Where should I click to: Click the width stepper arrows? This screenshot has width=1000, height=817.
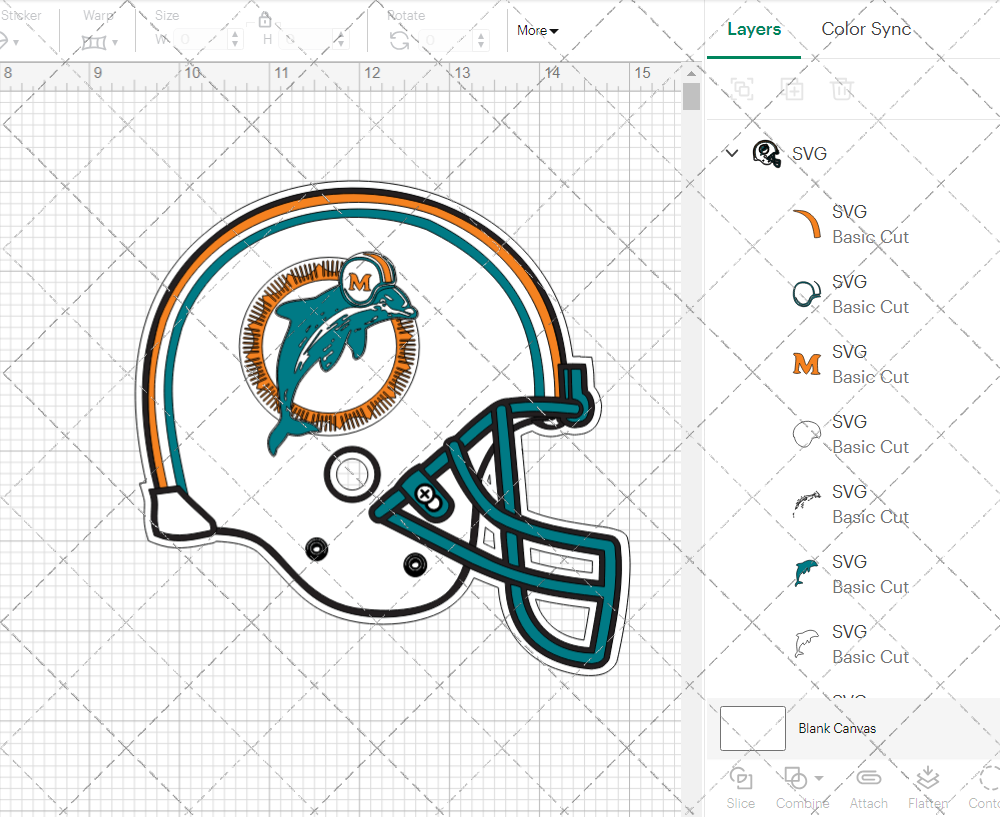coord(235,40)
